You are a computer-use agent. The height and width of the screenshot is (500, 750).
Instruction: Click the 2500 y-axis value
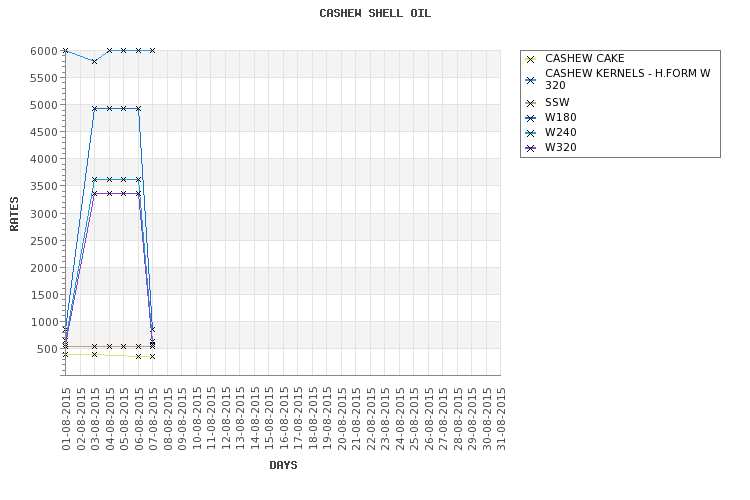[x=44, y=241]
